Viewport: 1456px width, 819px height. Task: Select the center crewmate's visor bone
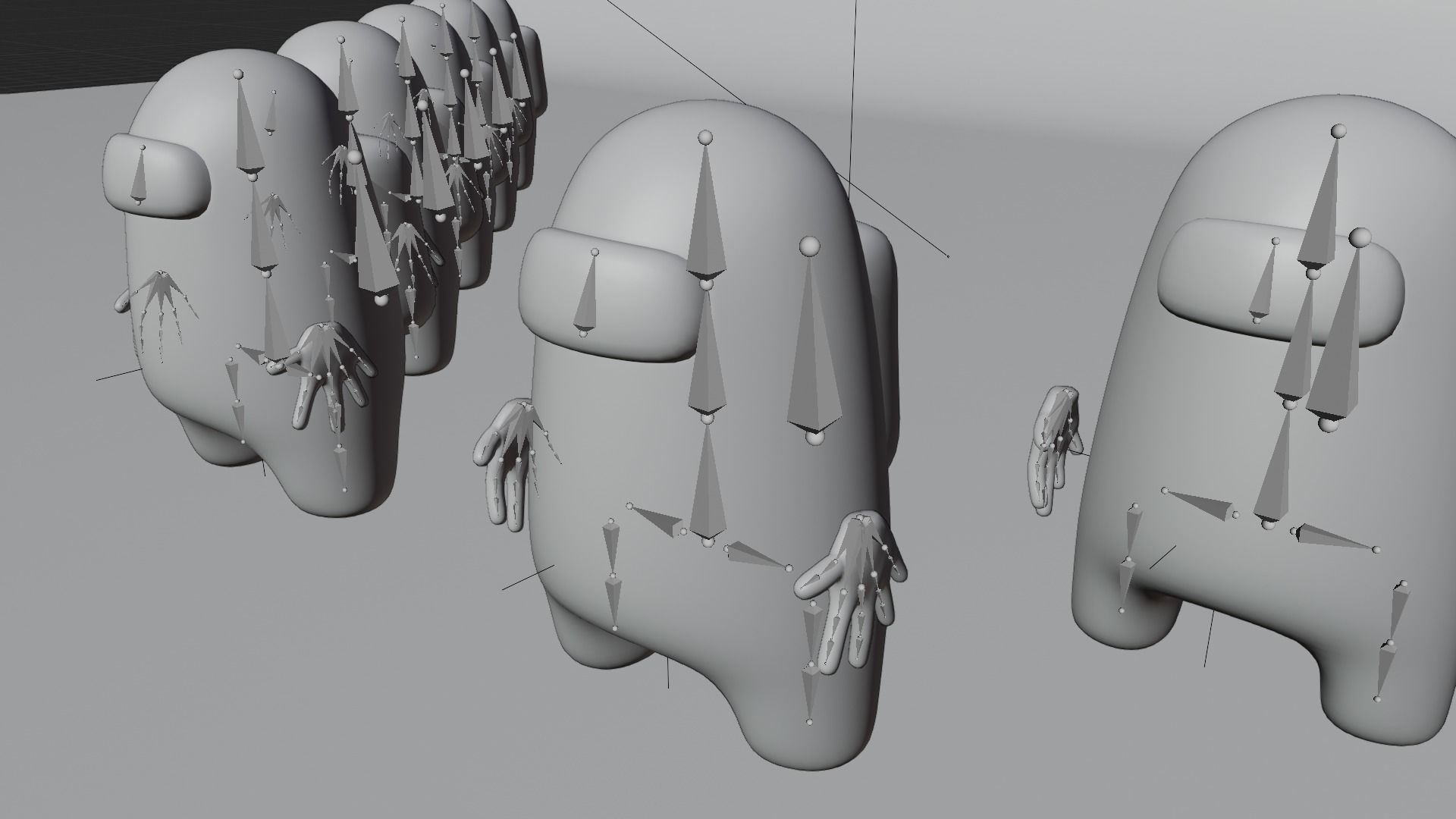(x=589, y=293)
